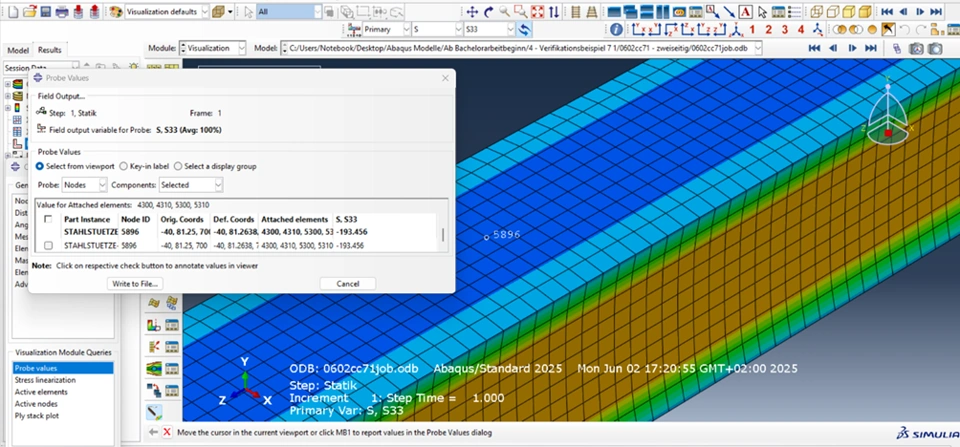Click the 'Write to File...' button
This screenshot has width=960, height=447.
135,284
